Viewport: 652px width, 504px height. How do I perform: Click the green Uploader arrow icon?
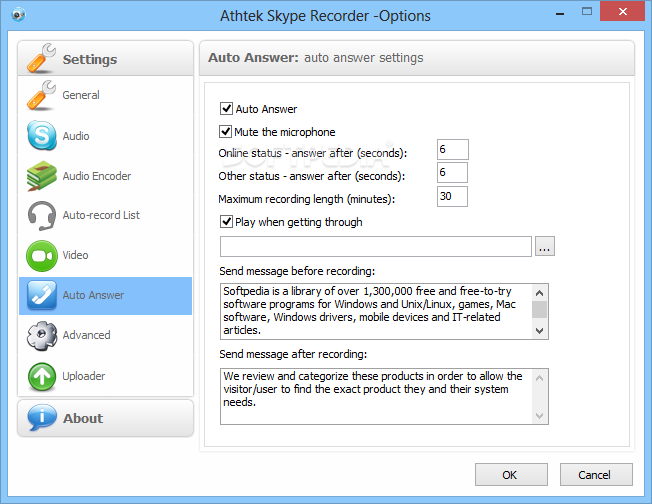pyautogui.click(x=42, y=376)
